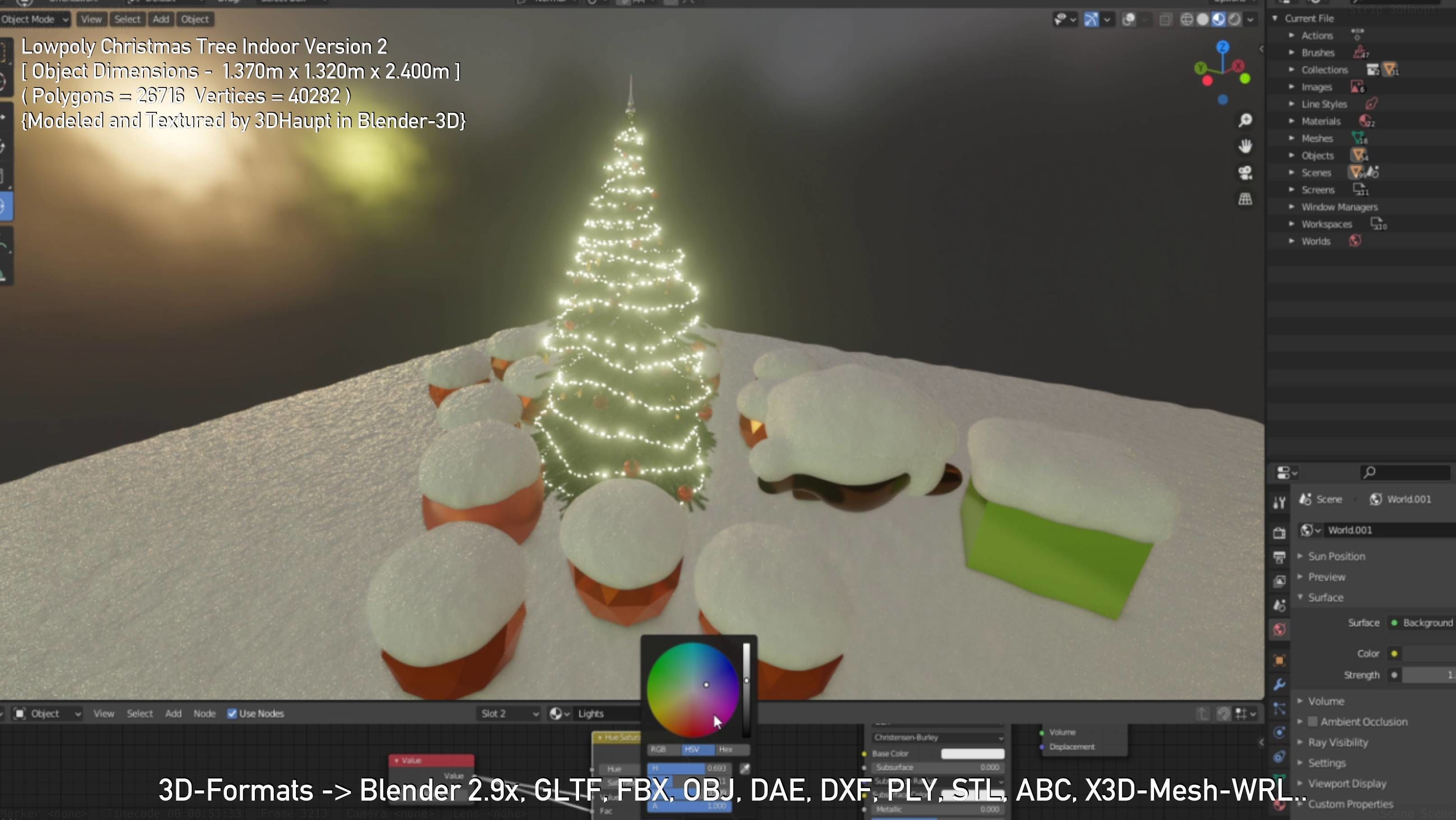Click the node editor parent-tree arrow icon
The width and height of the screenshot is (1456, 820).
(1203, 713)
